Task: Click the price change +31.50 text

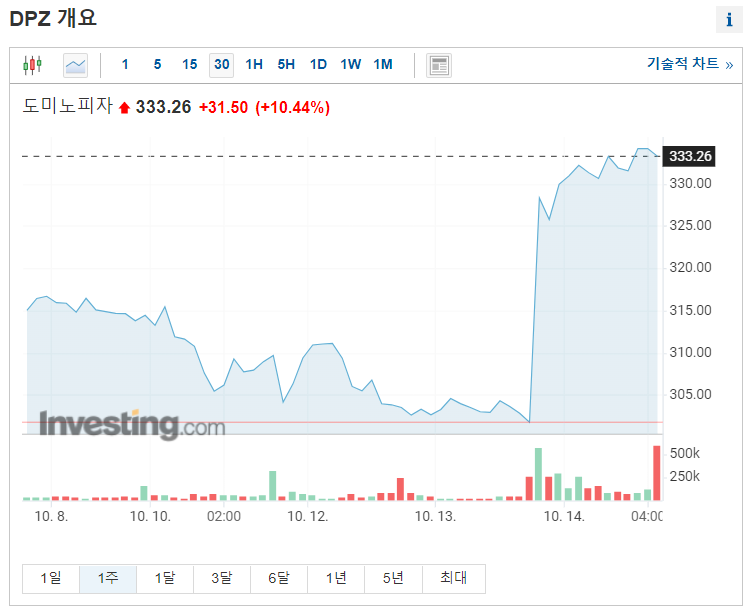Action: click(224, 108)
